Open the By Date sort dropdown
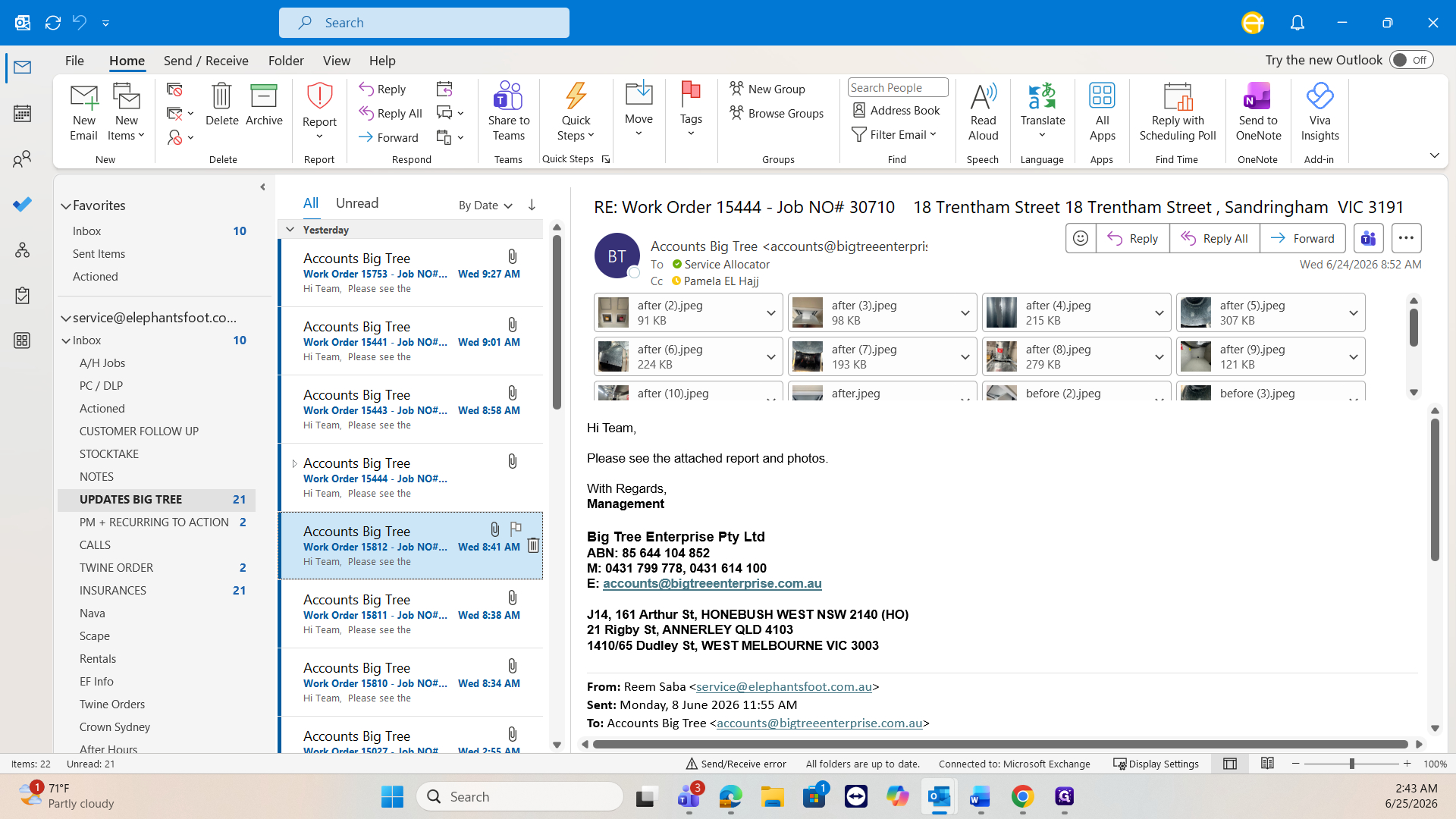 pyautogui.click(x=485, y=206)
